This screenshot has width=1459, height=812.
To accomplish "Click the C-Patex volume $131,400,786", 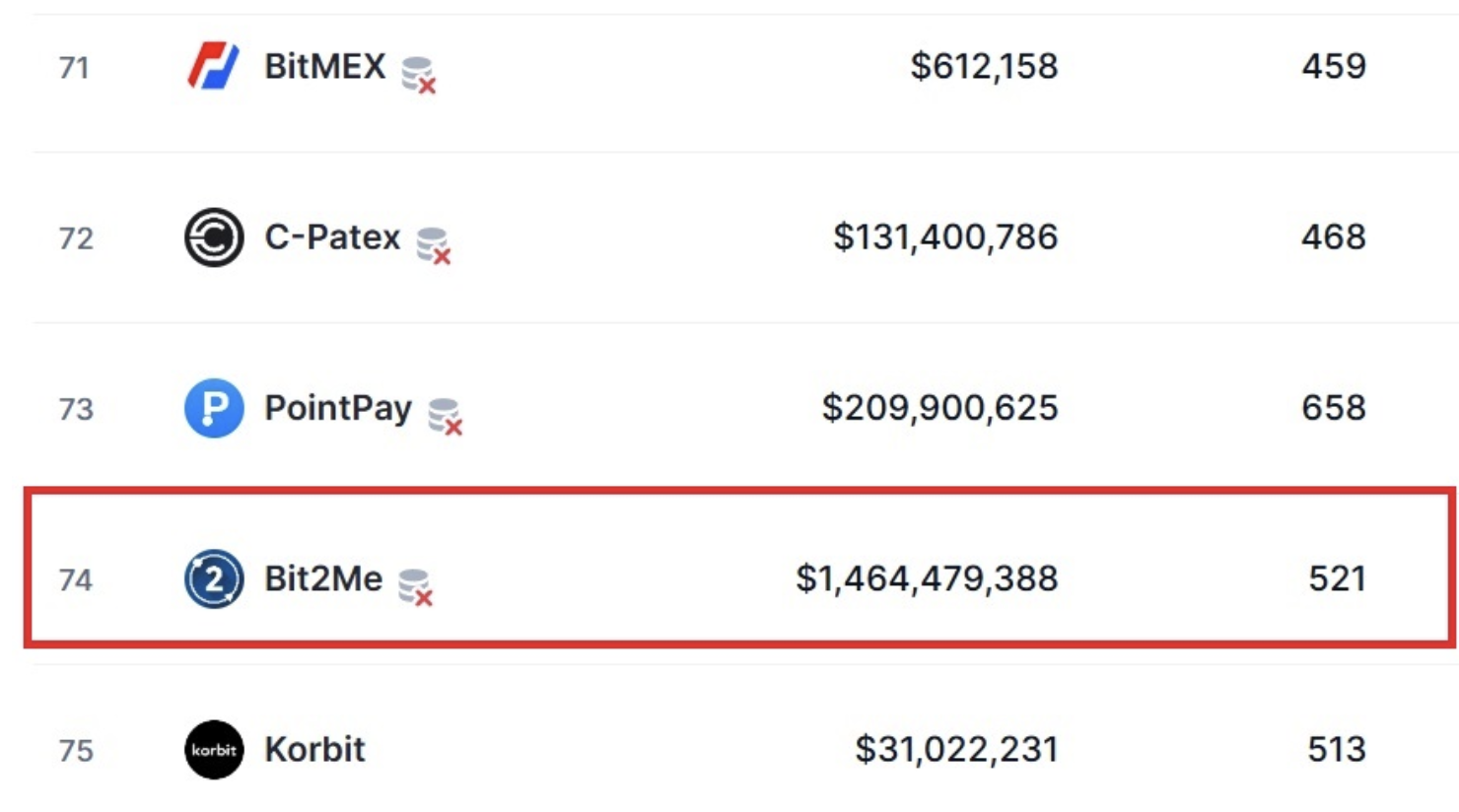I will tap(945, 237).
